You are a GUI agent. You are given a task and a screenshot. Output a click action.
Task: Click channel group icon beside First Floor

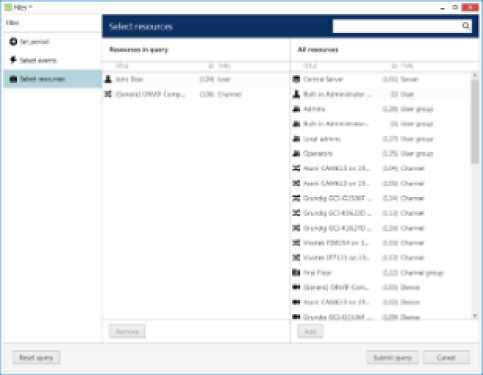296,273
